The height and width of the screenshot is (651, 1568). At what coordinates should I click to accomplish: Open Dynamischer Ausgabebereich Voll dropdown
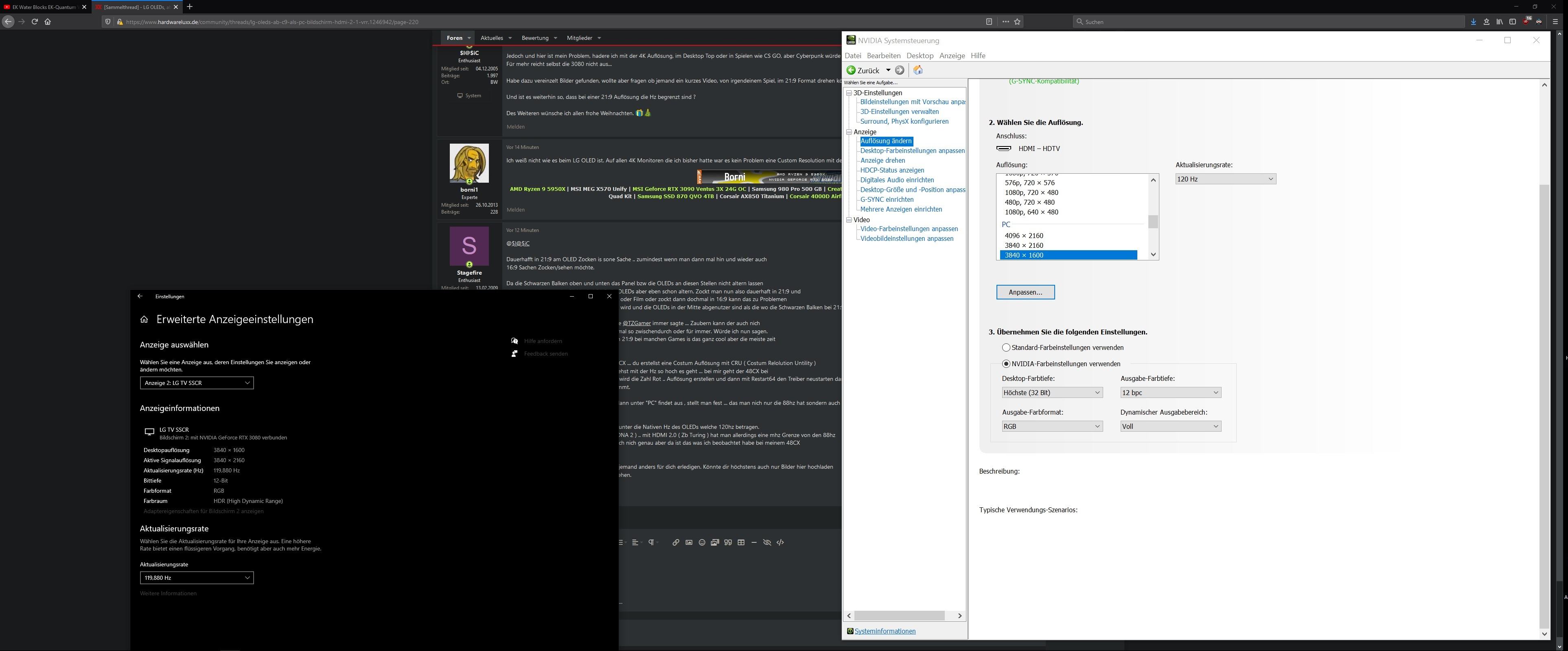point(1171,426)
